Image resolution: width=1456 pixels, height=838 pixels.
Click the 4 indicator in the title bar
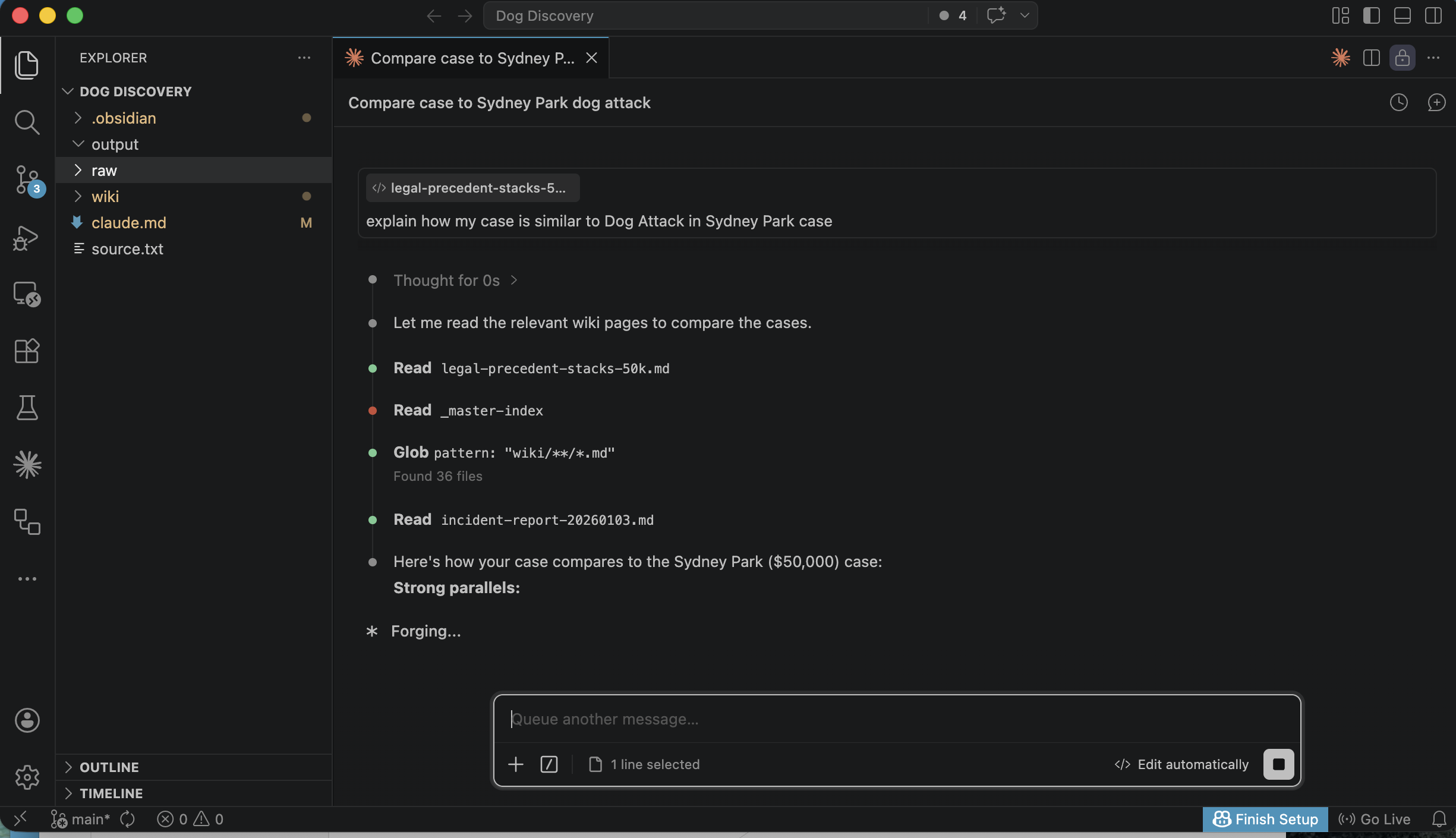(x=953, y=15)
